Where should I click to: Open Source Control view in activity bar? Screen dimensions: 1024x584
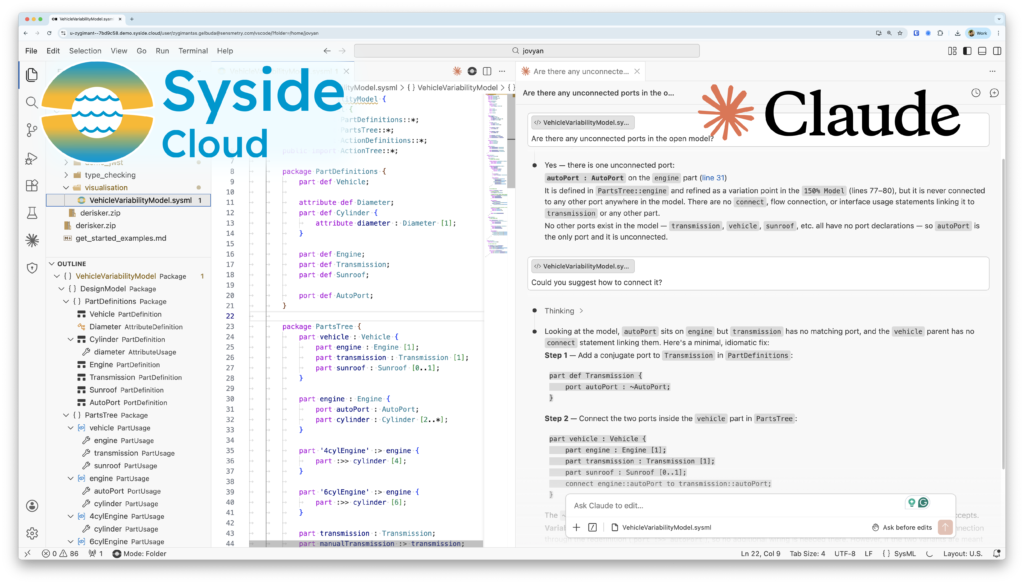(32, 130)
